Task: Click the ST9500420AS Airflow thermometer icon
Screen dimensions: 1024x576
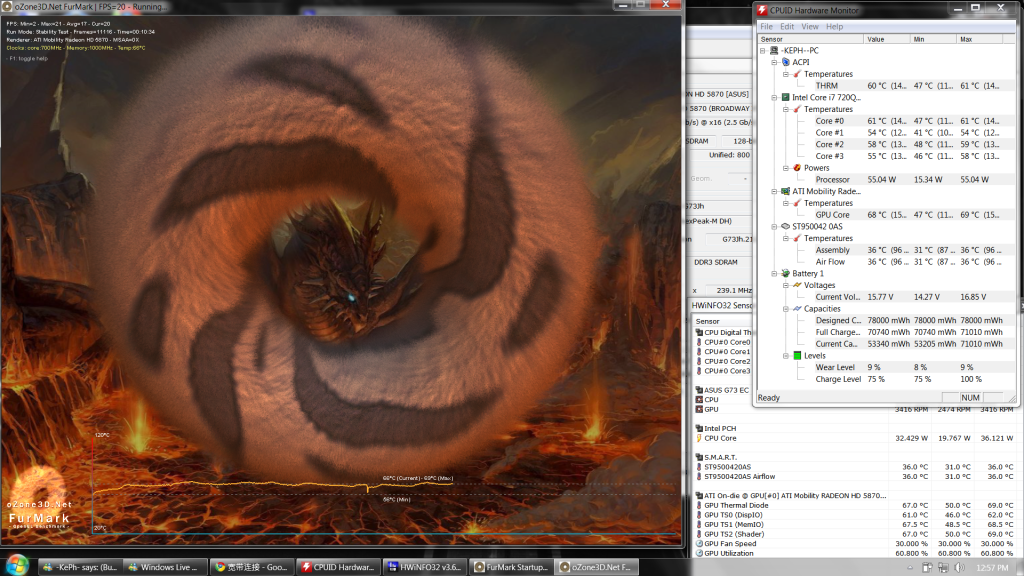Action: click(x=699, y=477)
